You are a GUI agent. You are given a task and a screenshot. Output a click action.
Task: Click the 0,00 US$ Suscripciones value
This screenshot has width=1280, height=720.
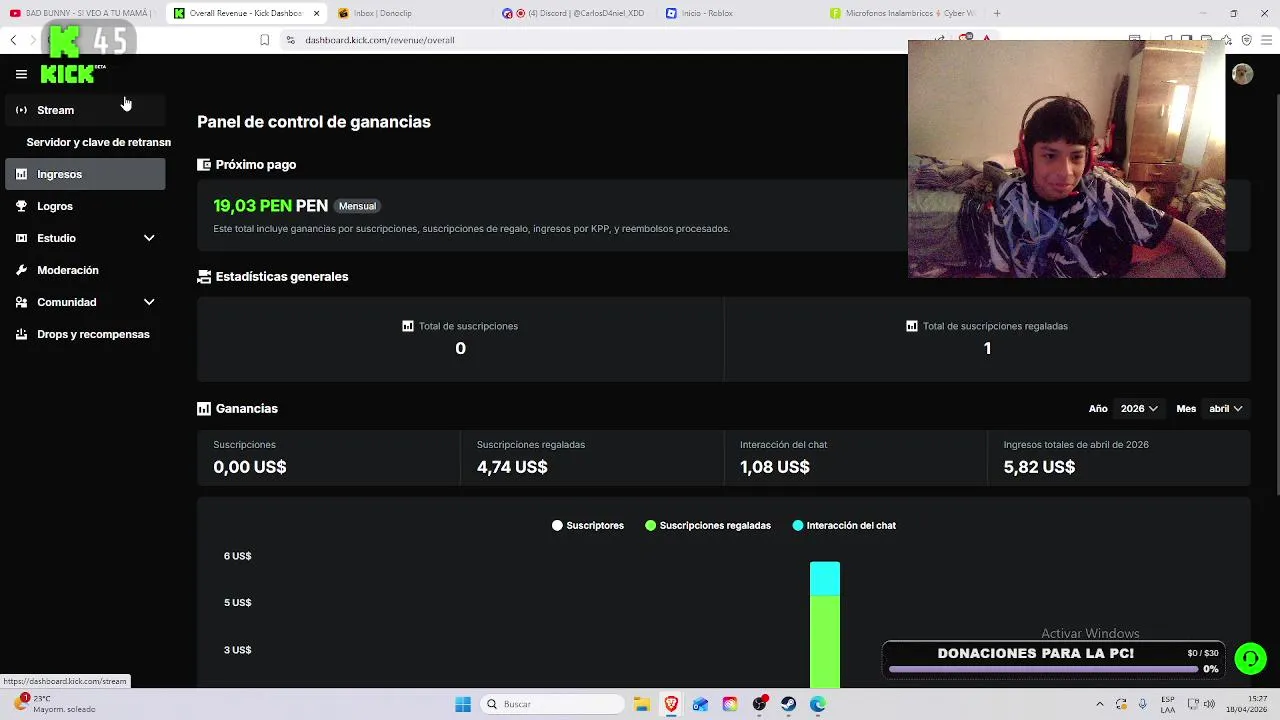click(250, 467)
